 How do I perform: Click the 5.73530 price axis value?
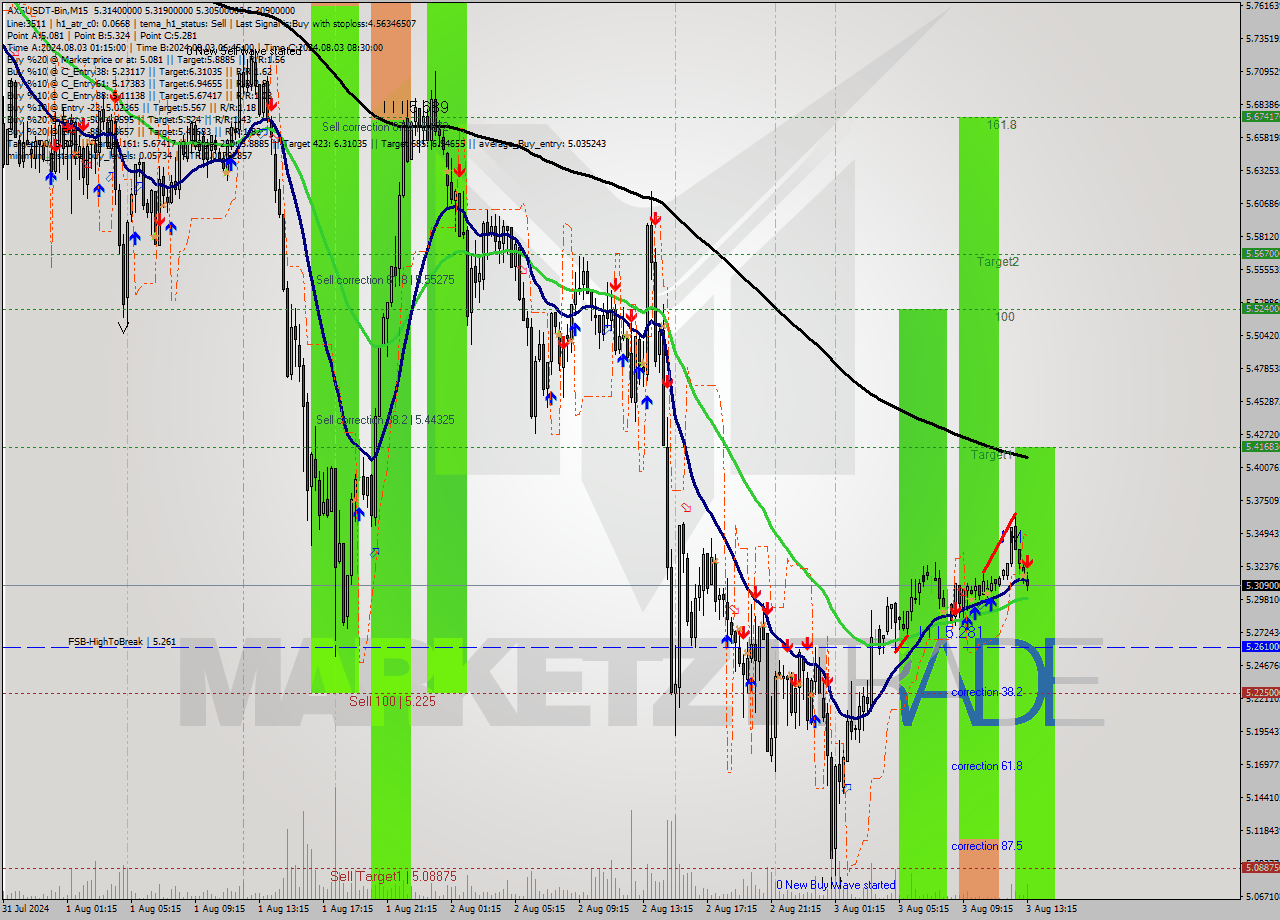tap(1261, 39)
